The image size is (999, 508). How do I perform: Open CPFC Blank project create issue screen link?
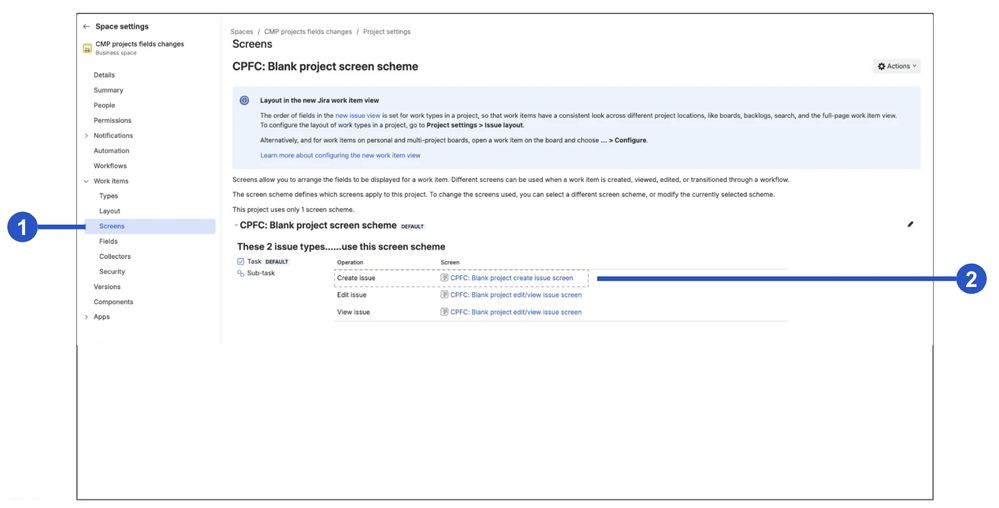coord(512,278)
